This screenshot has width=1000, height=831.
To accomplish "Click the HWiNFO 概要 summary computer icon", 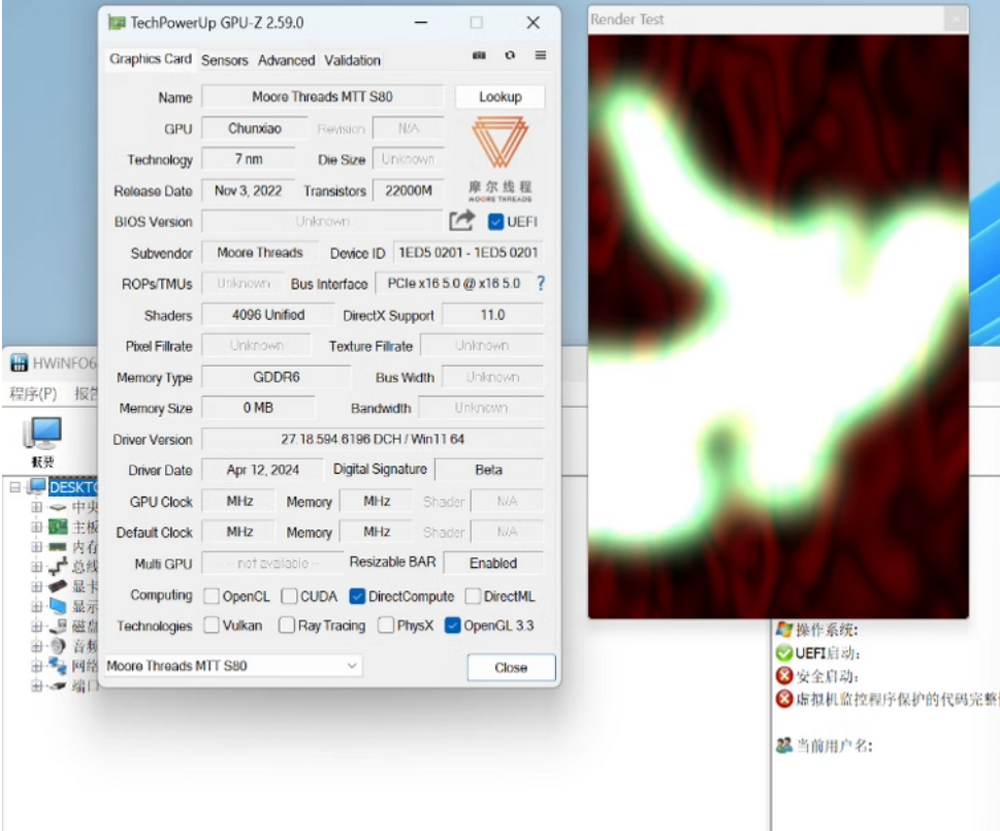I will 42,434.
